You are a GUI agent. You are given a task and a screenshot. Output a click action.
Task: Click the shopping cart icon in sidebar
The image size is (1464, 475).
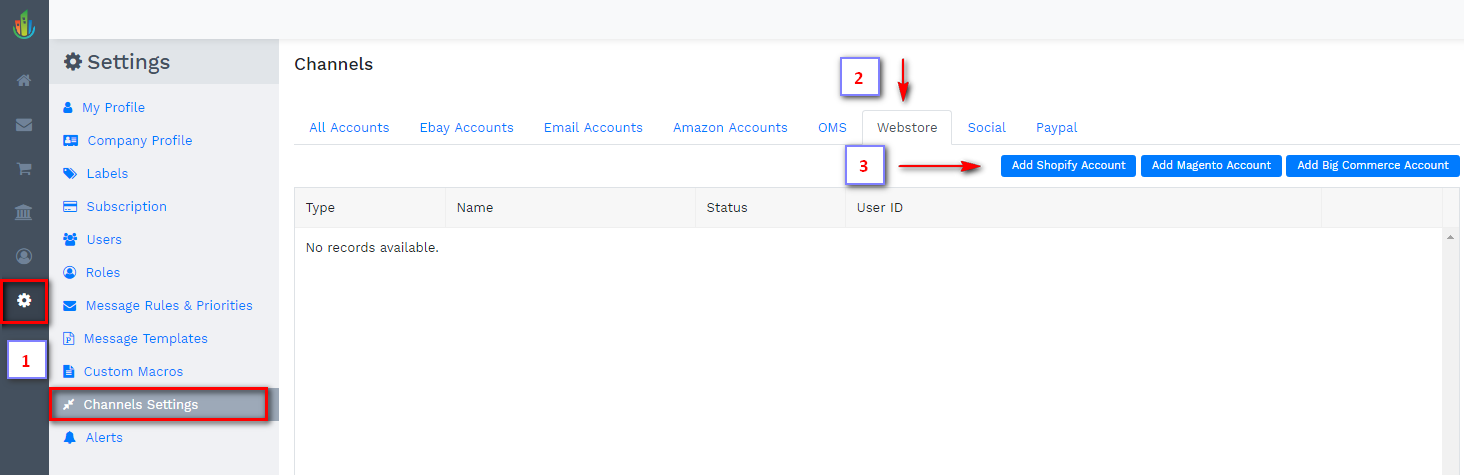click(24, 169)
